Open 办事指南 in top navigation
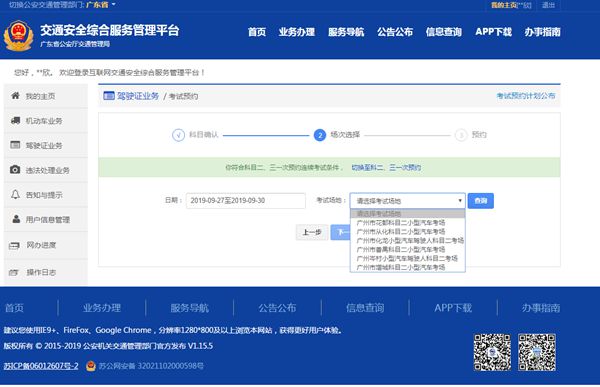Screen dimensions: 600x387 click(542, 32)
